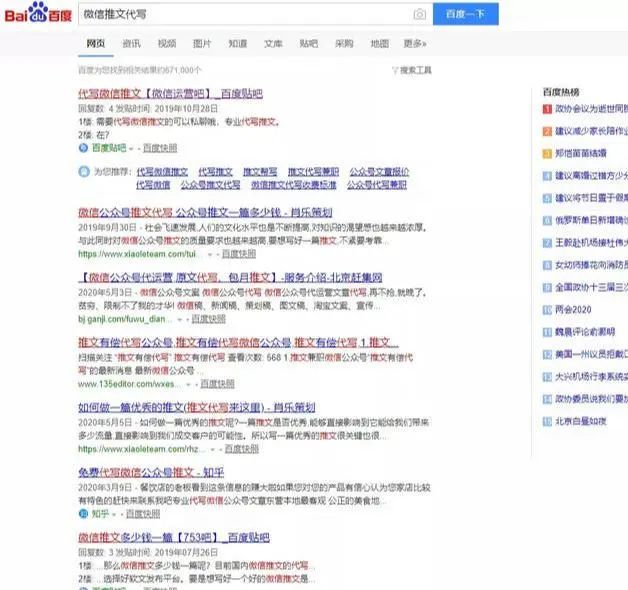Open 百度快照 after 135editor URL
This screenshot has width=628, height=590.
point(217,385)
